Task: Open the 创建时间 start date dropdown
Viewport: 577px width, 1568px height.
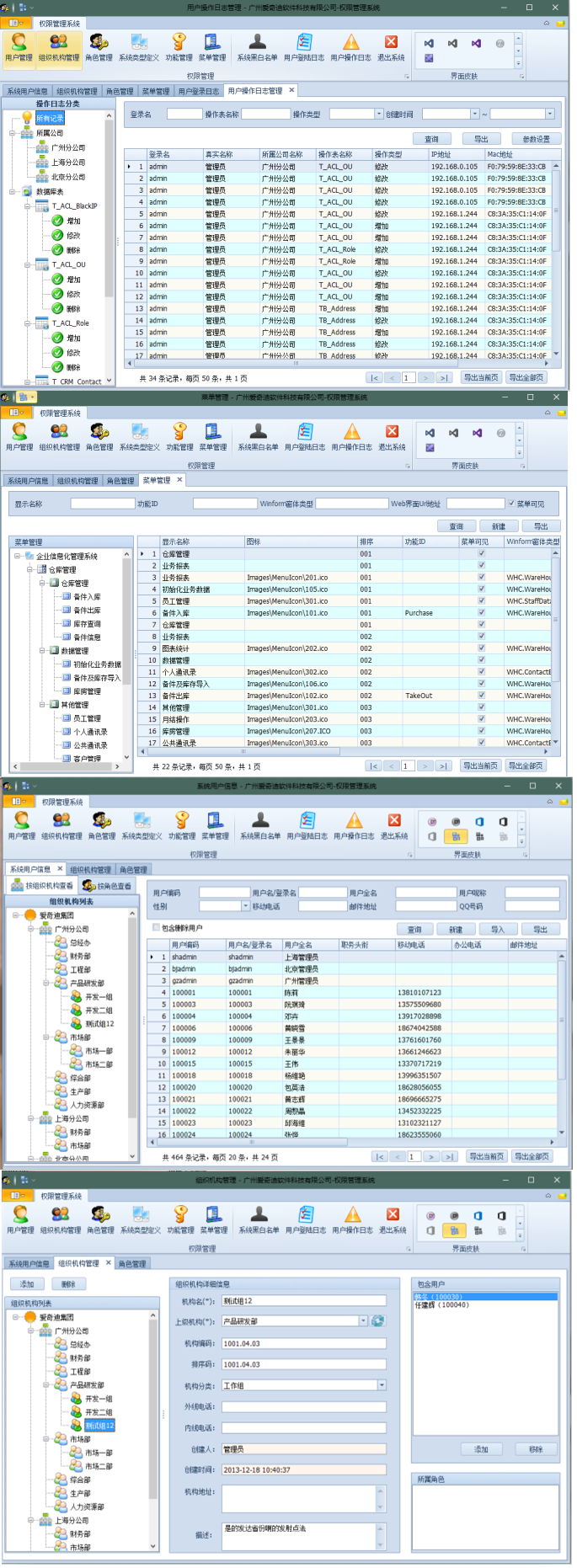Action: pos(474,114)
